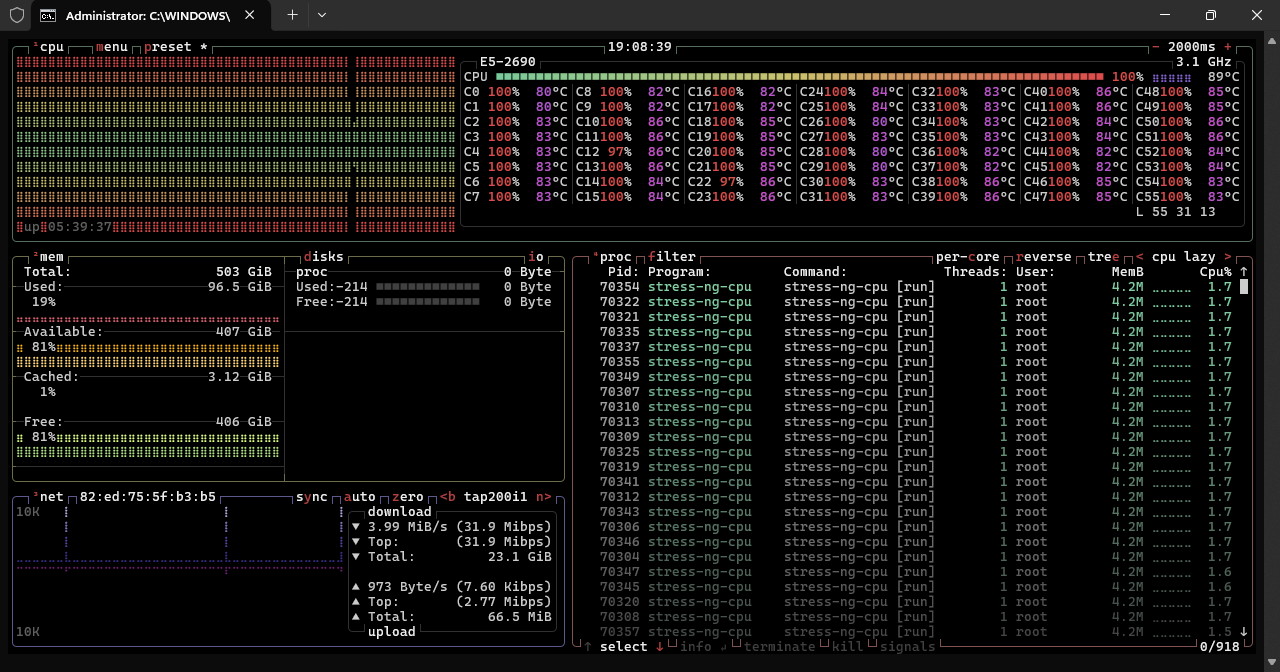Toggle the net box label
The width and height of the screenshot is (1280, 672).
48,497
